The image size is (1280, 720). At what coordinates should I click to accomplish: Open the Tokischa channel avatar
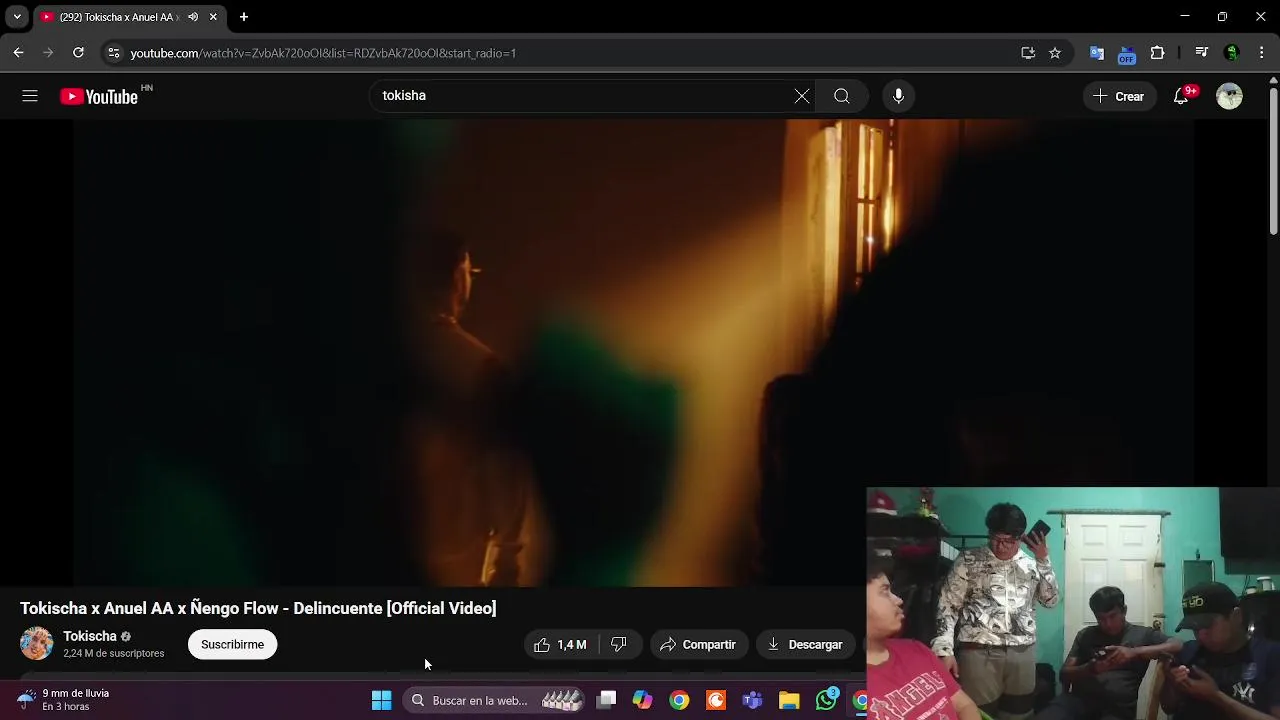37,644
